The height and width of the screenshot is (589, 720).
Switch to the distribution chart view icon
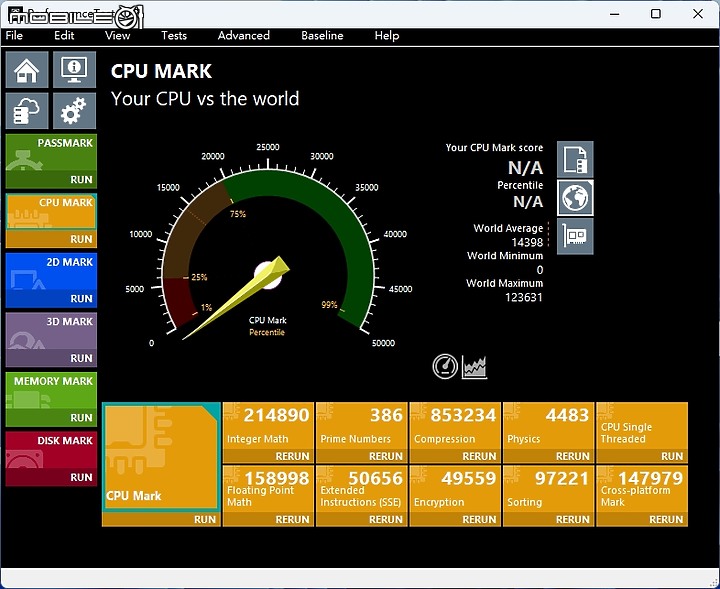click(474, 366)
